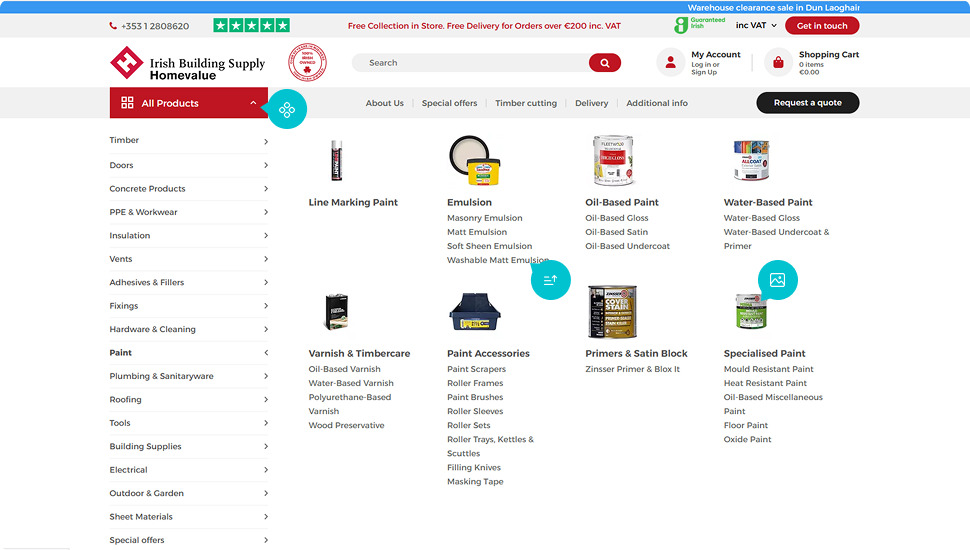Screen dimensions: 970x550
Task: Expand the Timber category arrow
Action: coord(266,141)
